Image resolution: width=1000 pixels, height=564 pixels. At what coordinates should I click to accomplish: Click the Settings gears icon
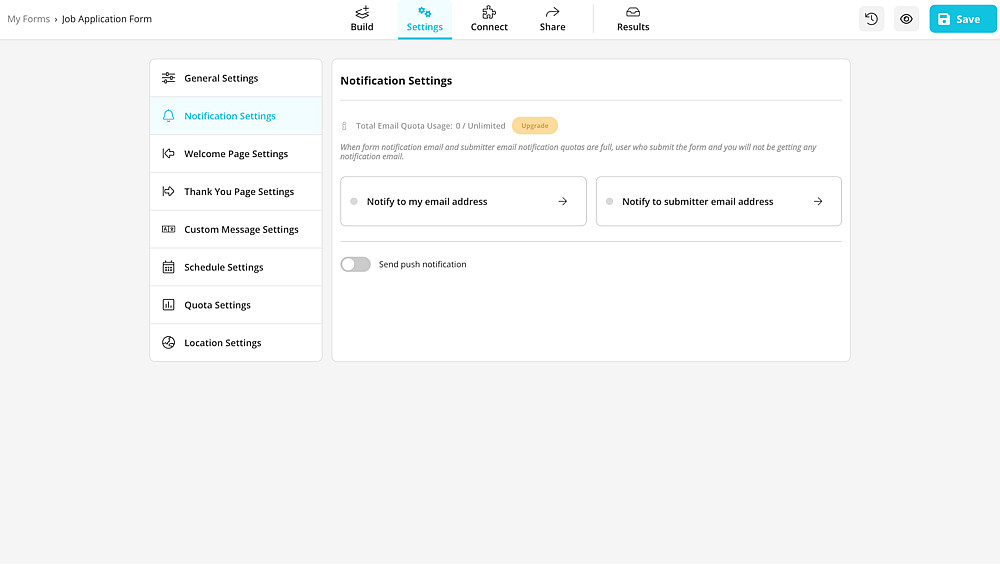[x=425, y=11]
